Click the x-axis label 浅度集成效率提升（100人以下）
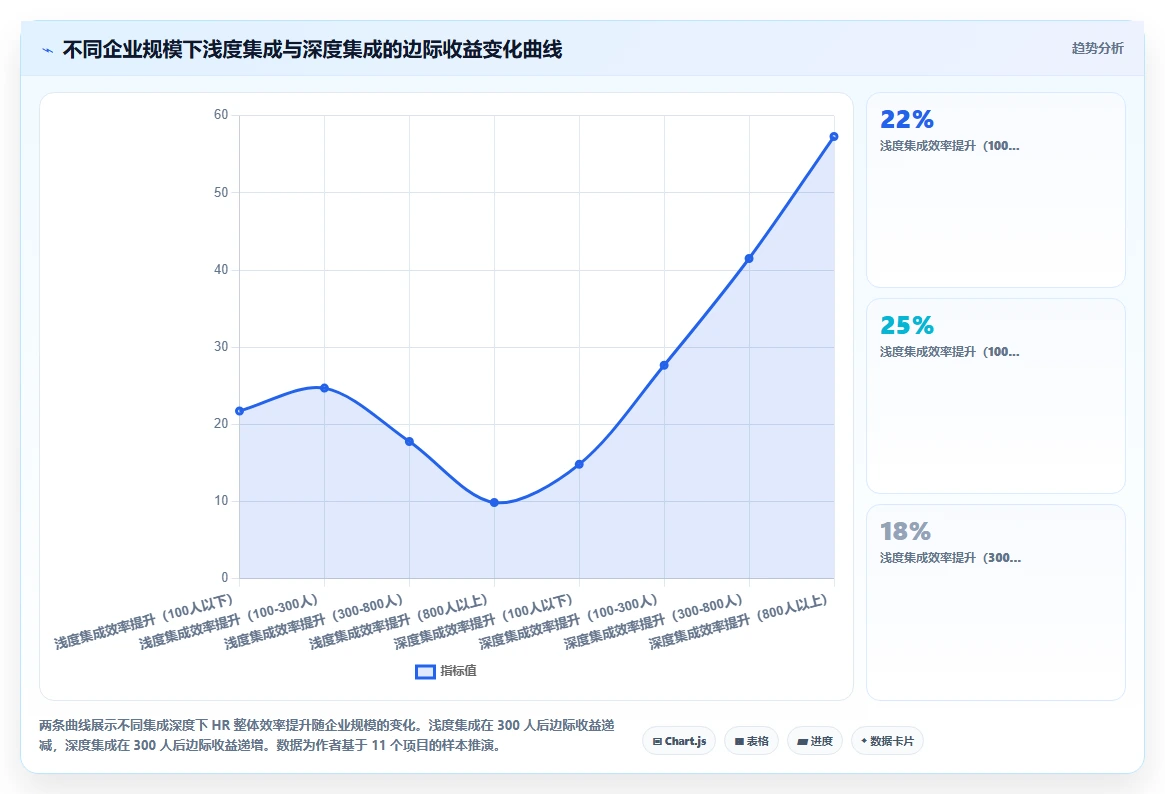The image size is (1165, 794). pyautogui.click(x=145, y=621)
